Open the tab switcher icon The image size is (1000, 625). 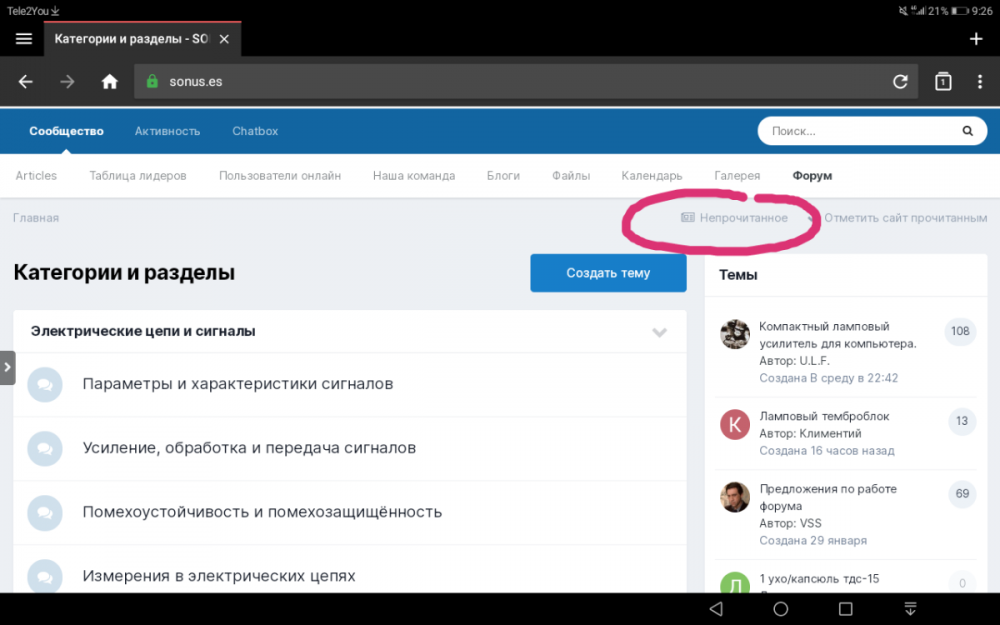[943, 82]
